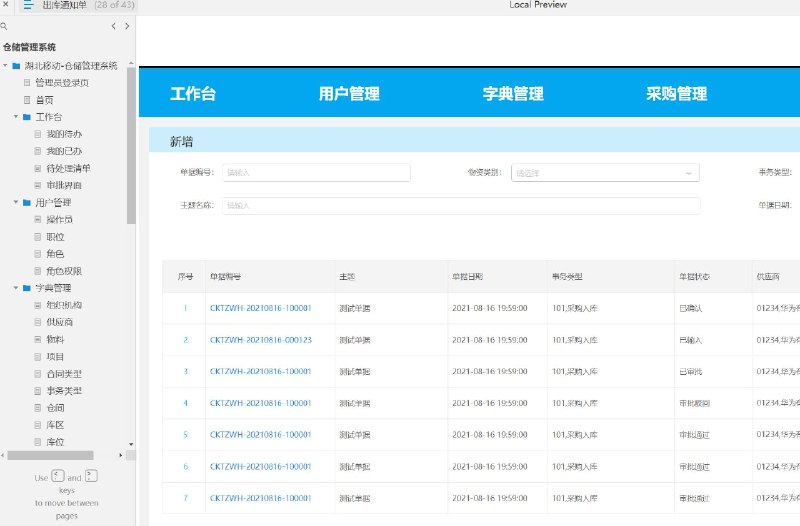Switch to the 工作台 navigation tab
This screenshot has height=526, width=800.
(x=193, y=94)
